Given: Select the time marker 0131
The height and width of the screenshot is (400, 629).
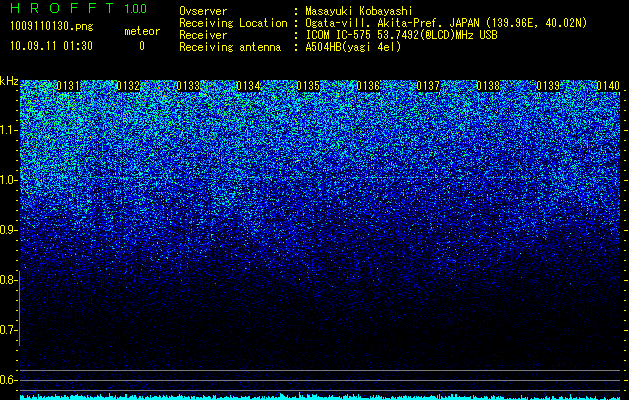Looking at the screenshot, I should pyautogui.click(x=68, y=86).
